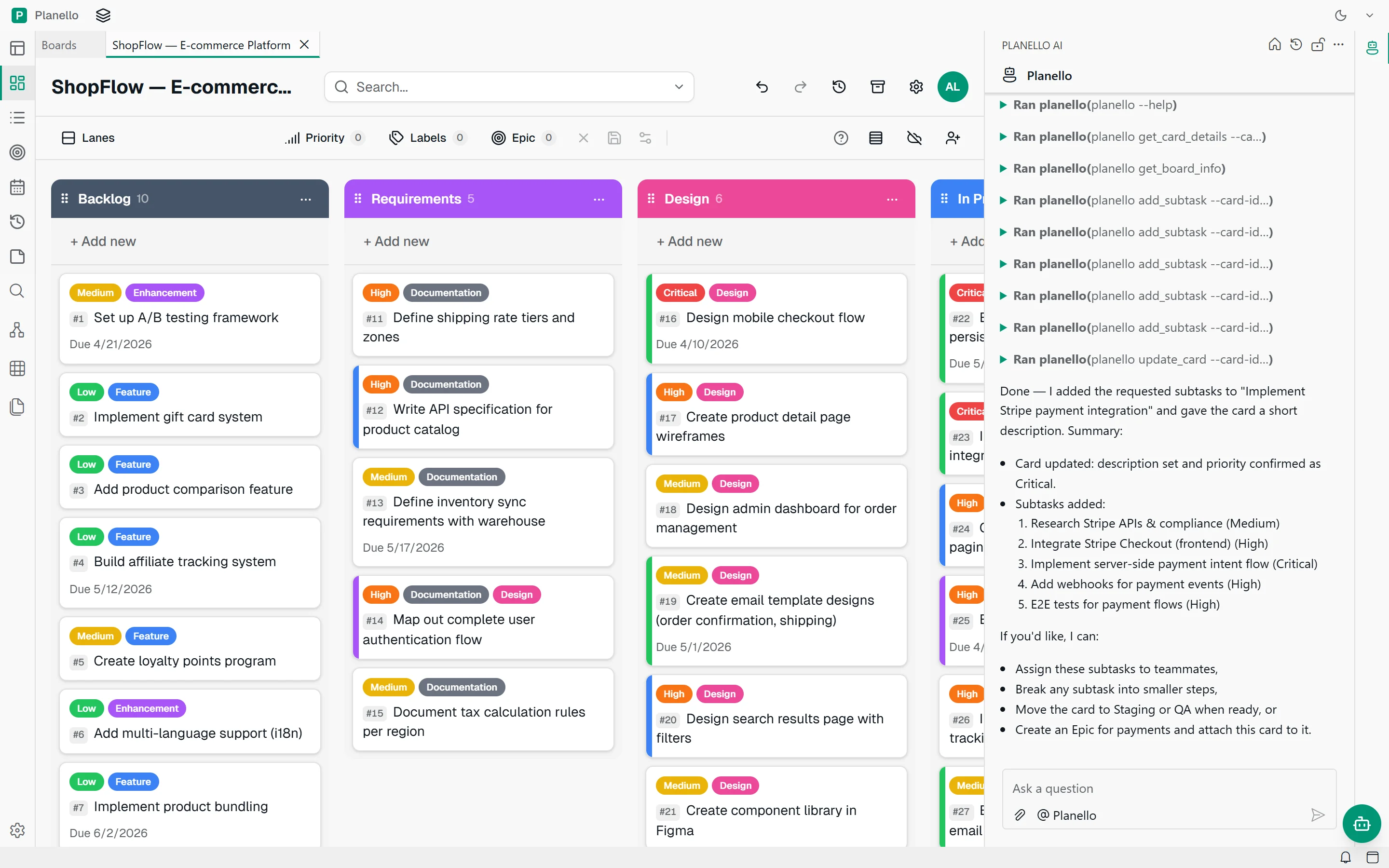Screen dimensions: 1389x868
Task: Expand the search box dropdown chevron
Action: pos(679,87)
